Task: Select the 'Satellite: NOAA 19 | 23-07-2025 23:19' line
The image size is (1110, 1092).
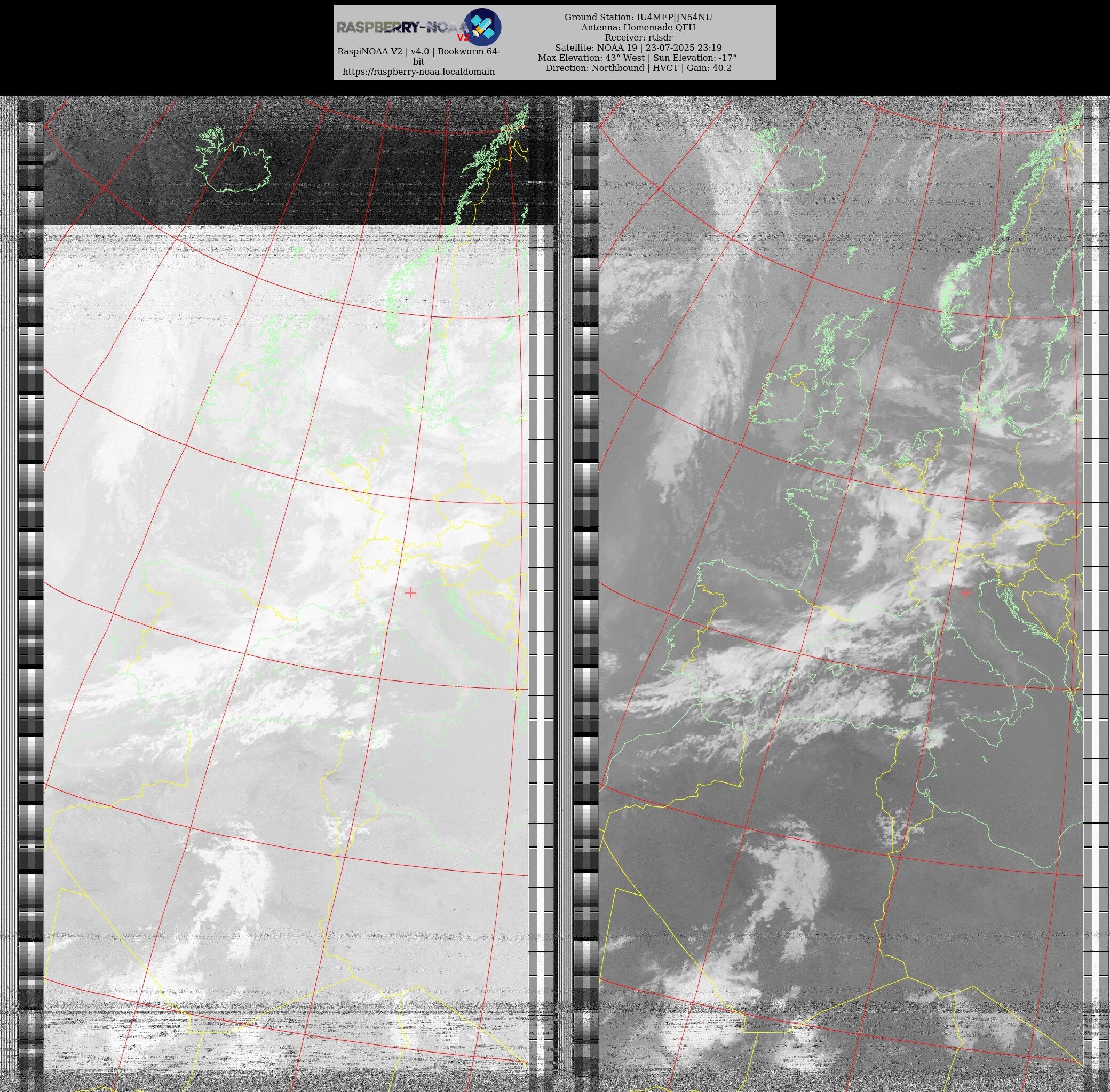Action: [638, 48]
